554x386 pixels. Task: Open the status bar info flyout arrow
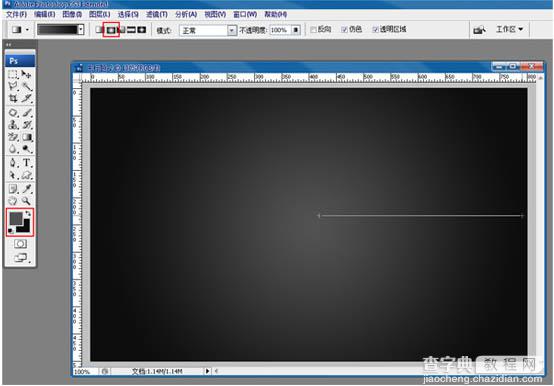tap(207, 371)
